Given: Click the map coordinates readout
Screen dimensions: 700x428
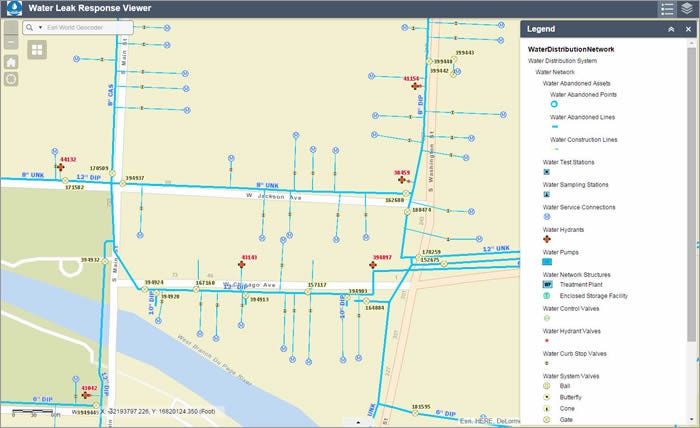Looking at the screenshot, I should (159, 411).
